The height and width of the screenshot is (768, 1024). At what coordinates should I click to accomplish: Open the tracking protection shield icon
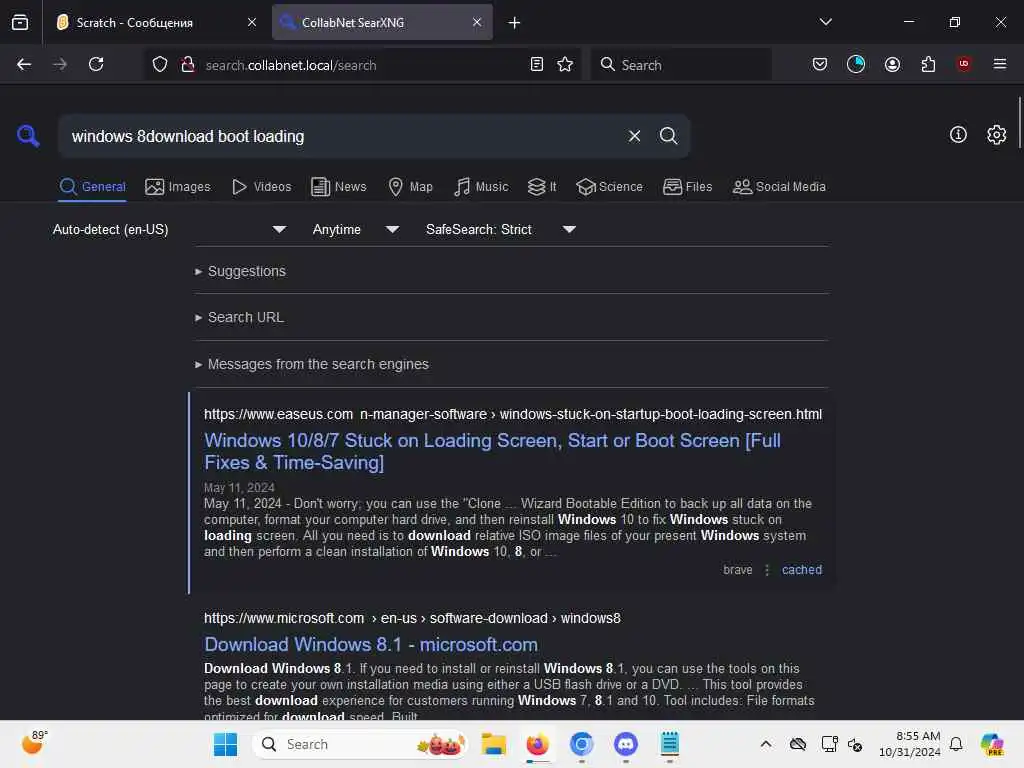coord(160,64)
